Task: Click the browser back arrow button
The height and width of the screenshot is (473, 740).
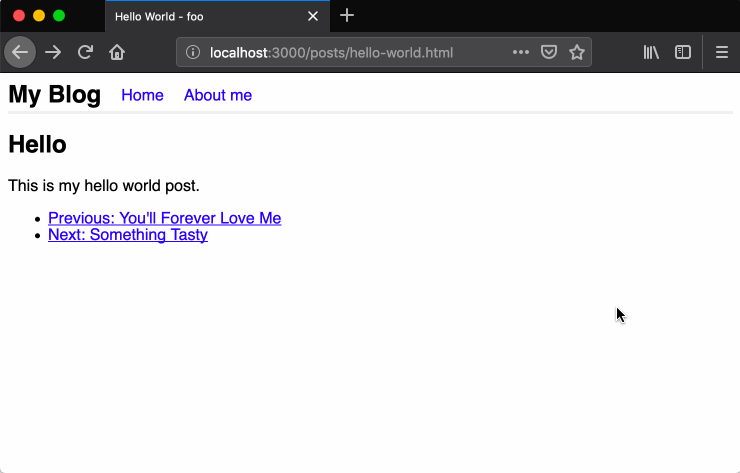Action: click(x=20, y=52)
